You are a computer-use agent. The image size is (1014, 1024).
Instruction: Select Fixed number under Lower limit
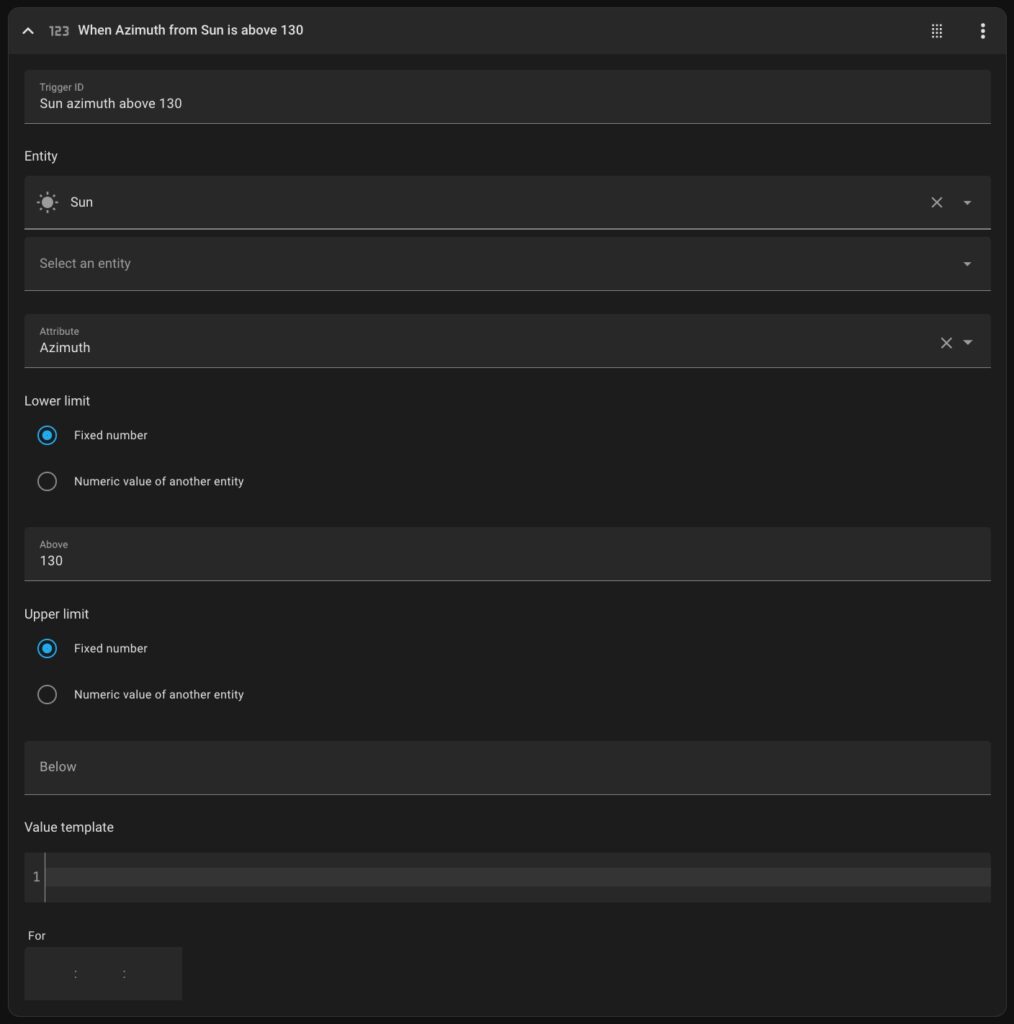pos(47,436)
